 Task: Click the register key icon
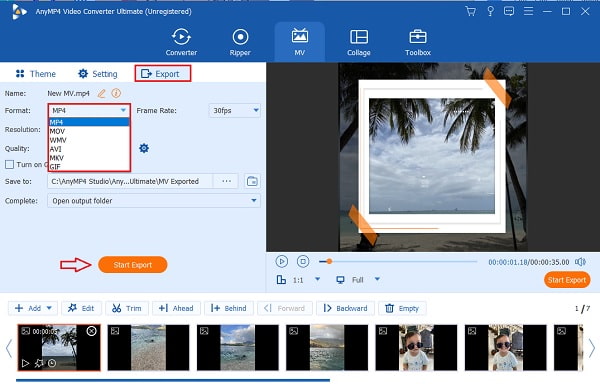click(x=490, y=11)
